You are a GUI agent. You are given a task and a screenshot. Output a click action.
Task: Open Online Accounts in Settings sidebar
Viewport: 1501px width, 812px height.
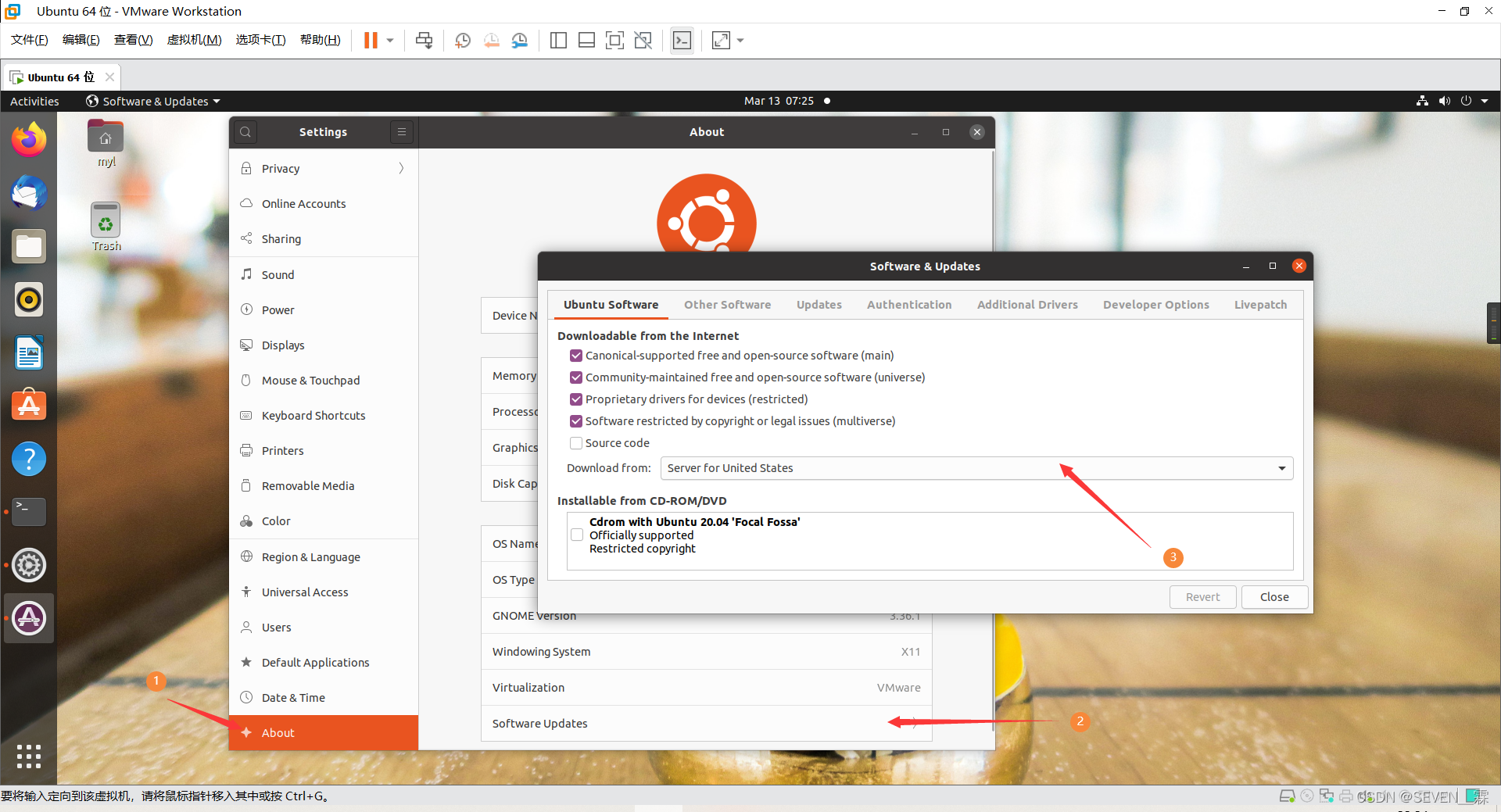coord(324,204)
